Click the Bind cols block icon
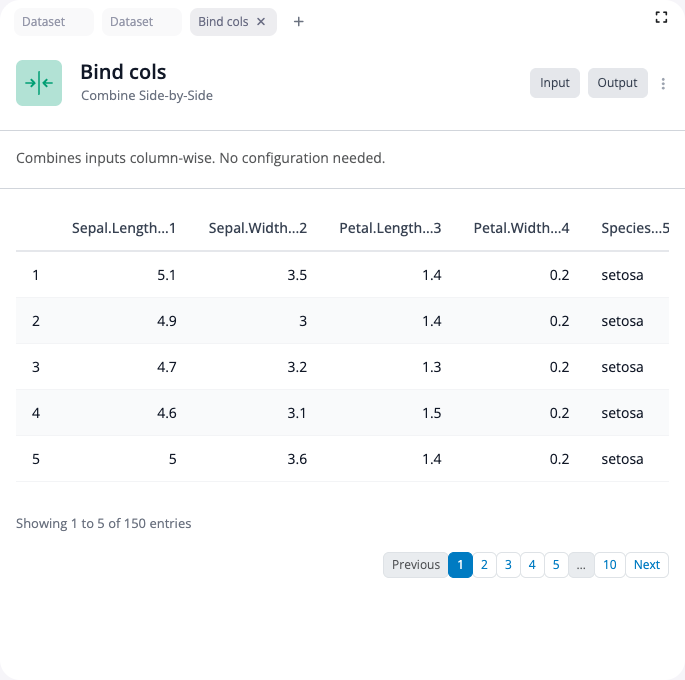 (x=39, y=83)
